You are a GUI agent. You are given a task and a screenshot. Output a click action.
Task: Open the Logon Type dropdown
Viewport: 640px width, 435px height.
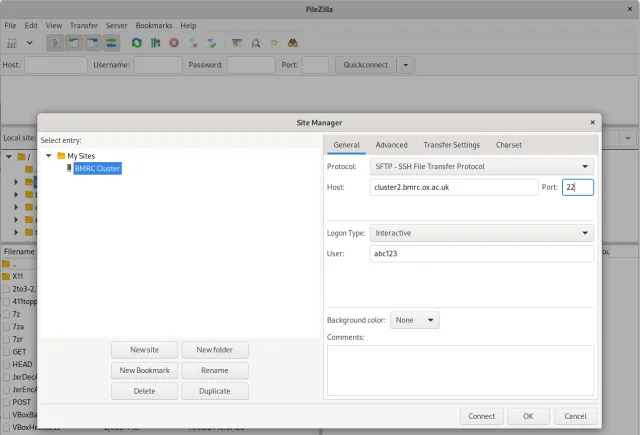pyautogui.click(x=482, y=233)
